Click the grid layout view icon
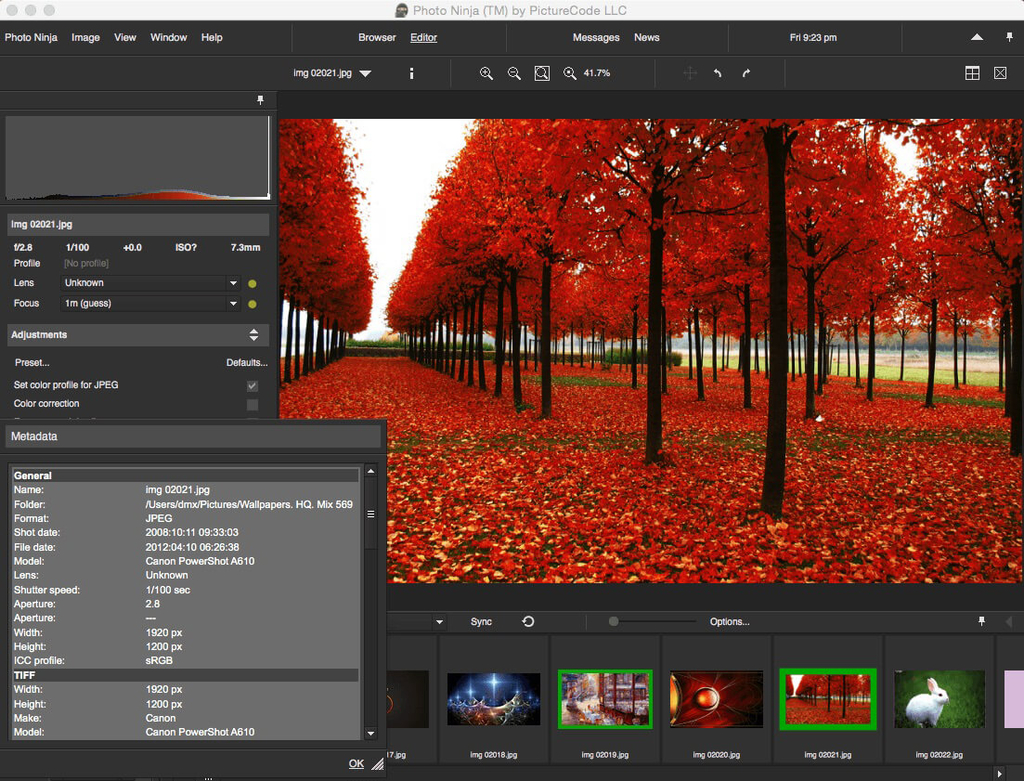Viewport: 1024px width, 781px height. click(971, 73)
